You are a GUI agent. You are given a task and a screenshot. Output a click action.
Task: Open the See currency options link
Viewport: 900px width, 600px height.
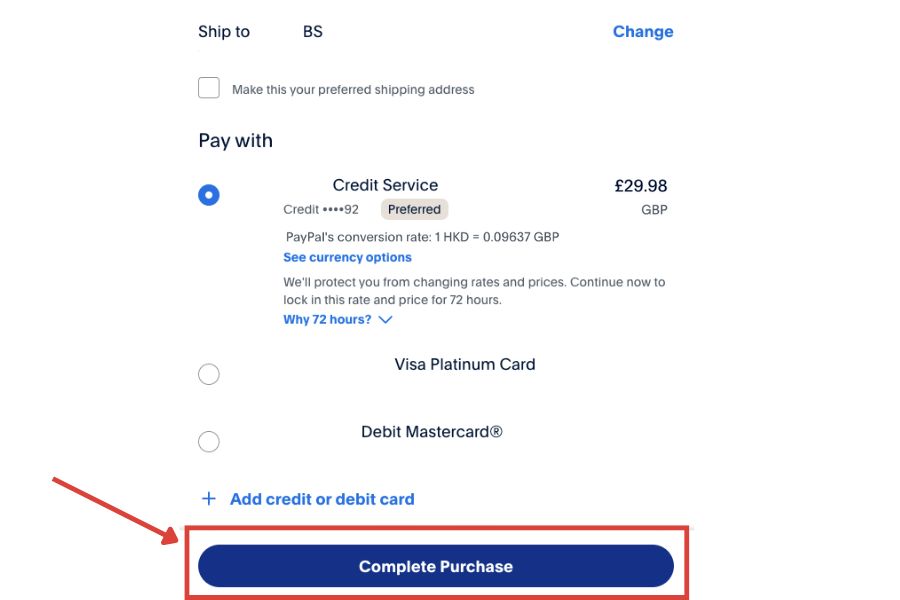click(347, 257)
